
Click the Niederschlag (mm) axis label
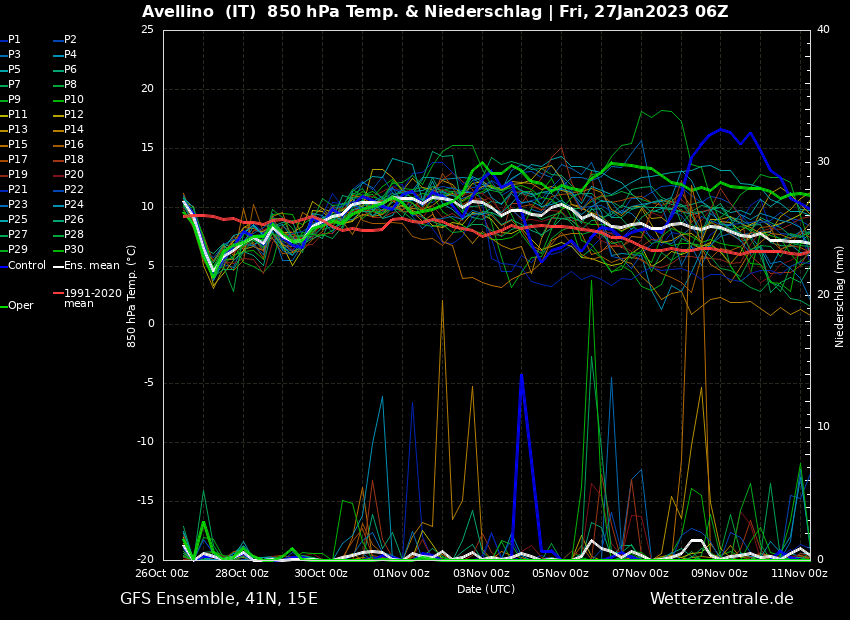point(840,296)
